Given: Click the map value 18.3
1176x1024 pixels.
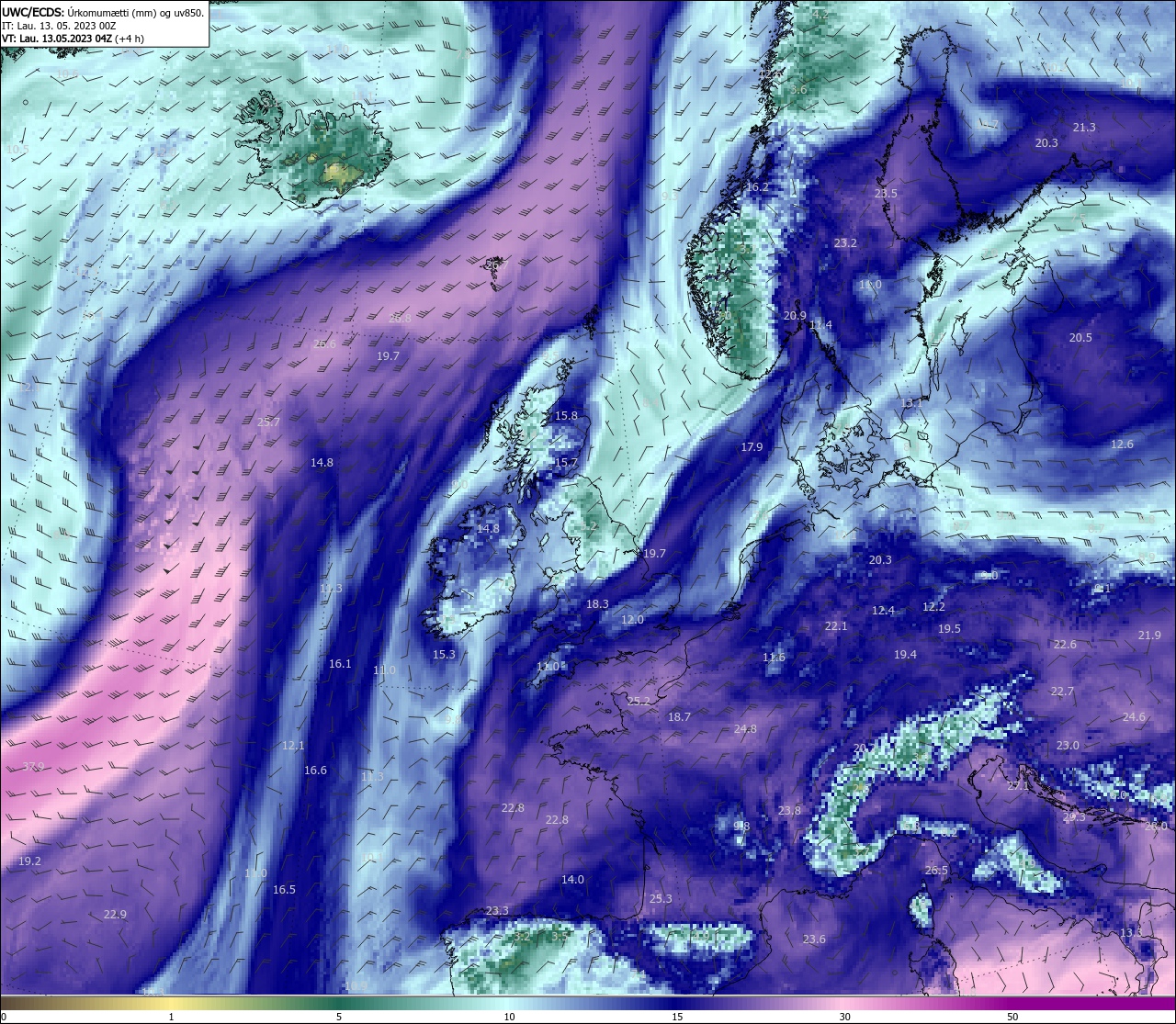Looking at the screenshot, I should pyautogui.click(x=597, y=604).
